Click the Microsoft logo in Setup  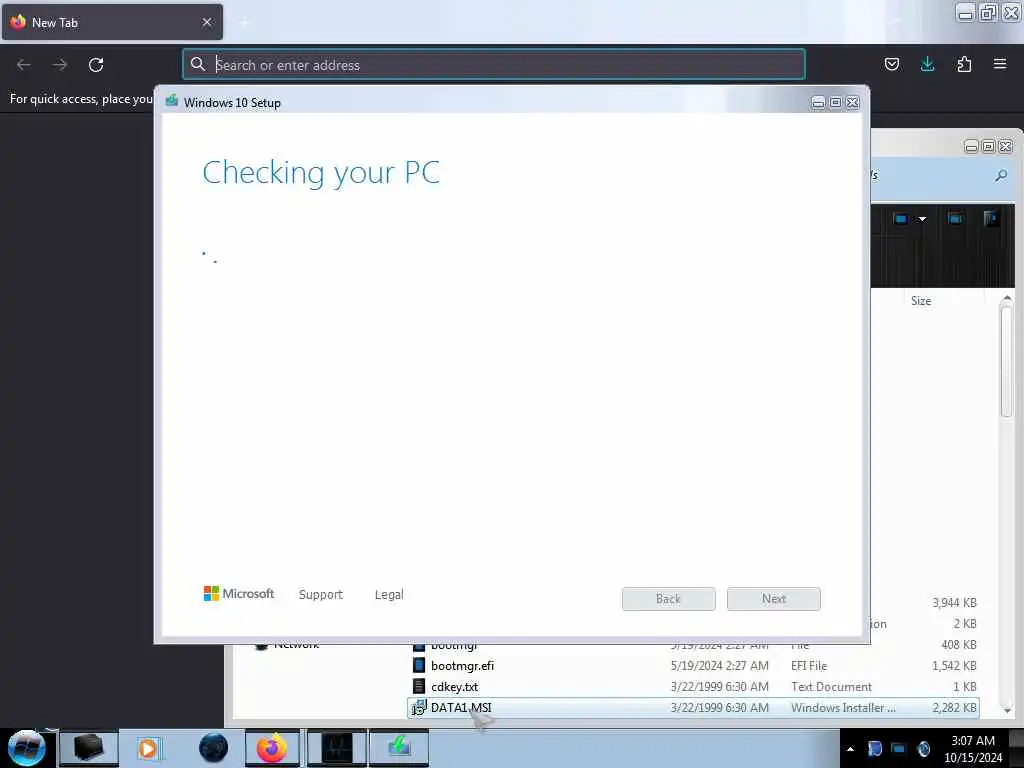pos(239,594)
